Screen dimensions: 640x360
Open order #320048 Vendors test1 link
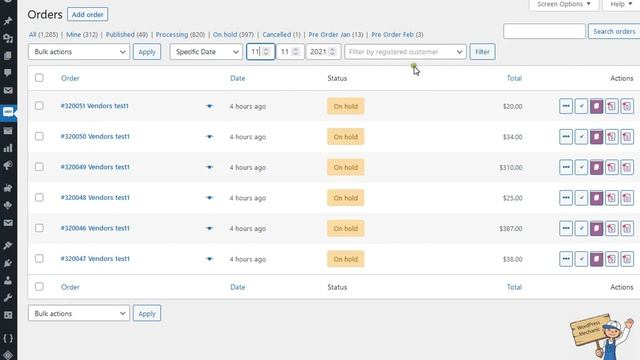95,198
